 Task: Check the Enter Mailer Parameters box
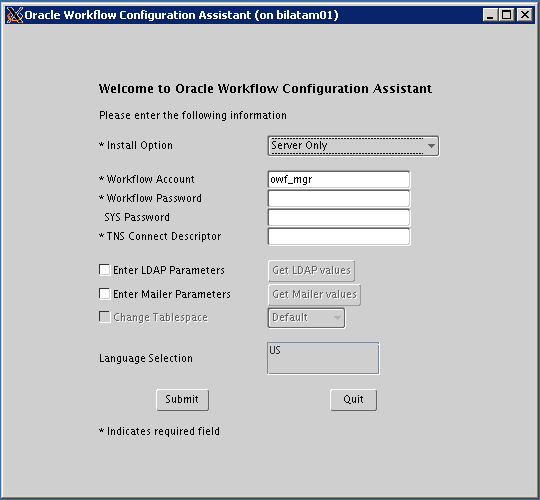[x=104, y=294]
